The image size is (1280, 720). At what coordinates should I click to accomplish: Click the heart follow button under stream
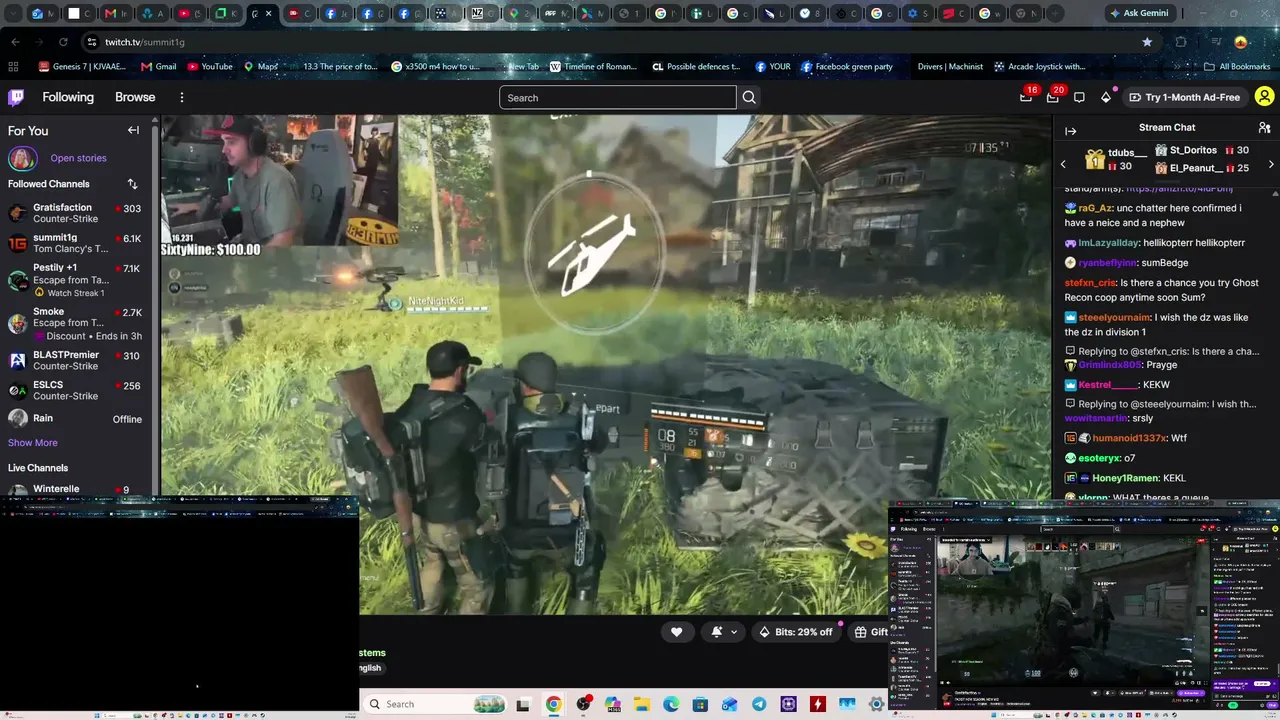[x=676, y=632]
